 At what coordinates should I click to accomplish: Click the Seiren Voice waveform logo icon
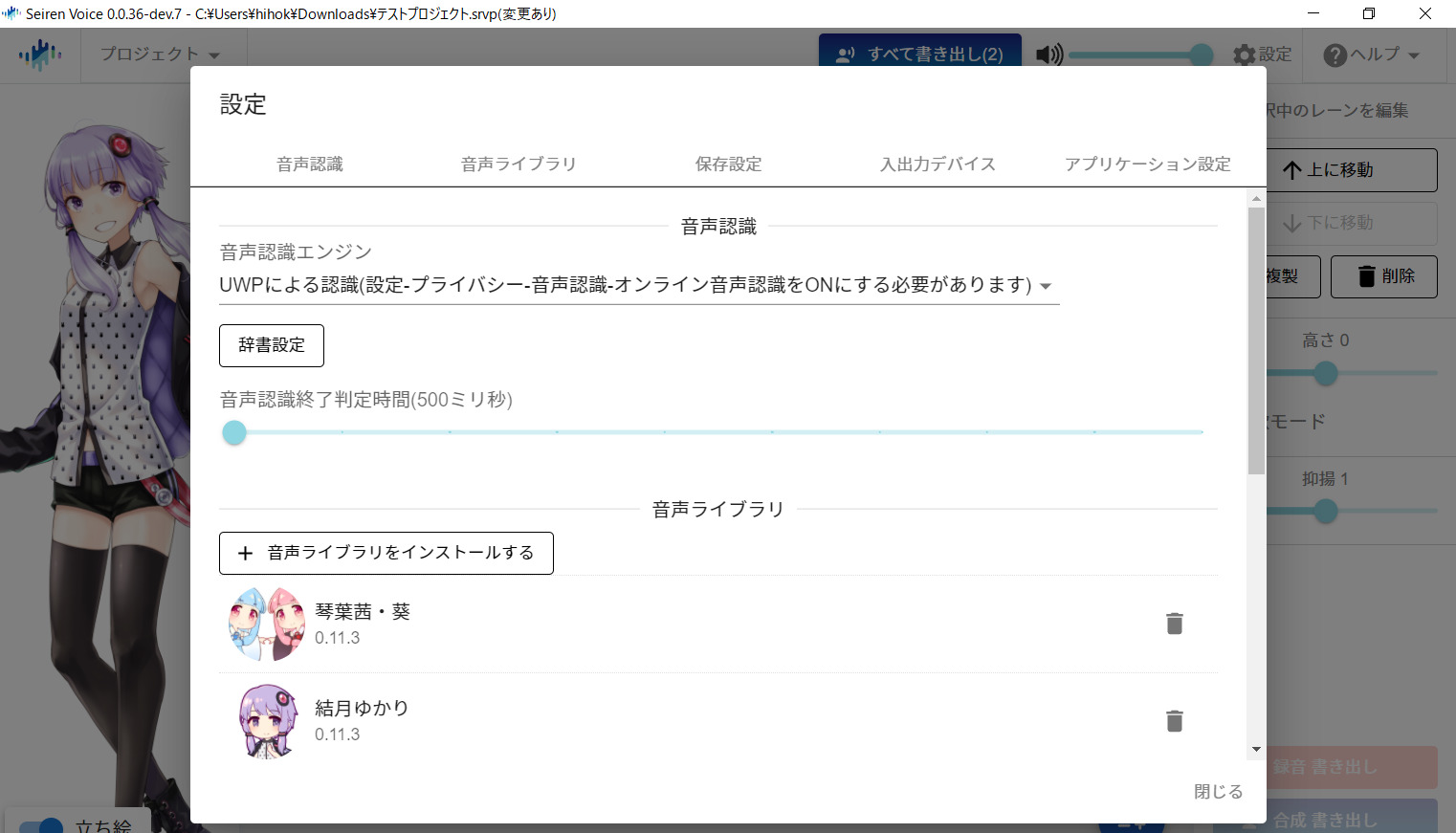tap(39, 55)
